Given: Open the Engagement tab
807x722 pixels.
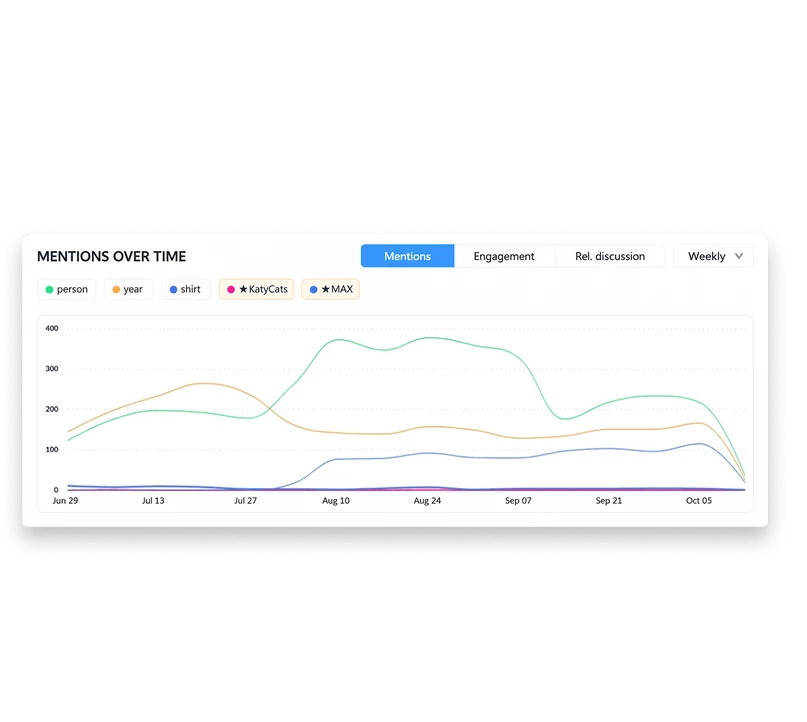Looking at the screenshot, I should [504, 256].
